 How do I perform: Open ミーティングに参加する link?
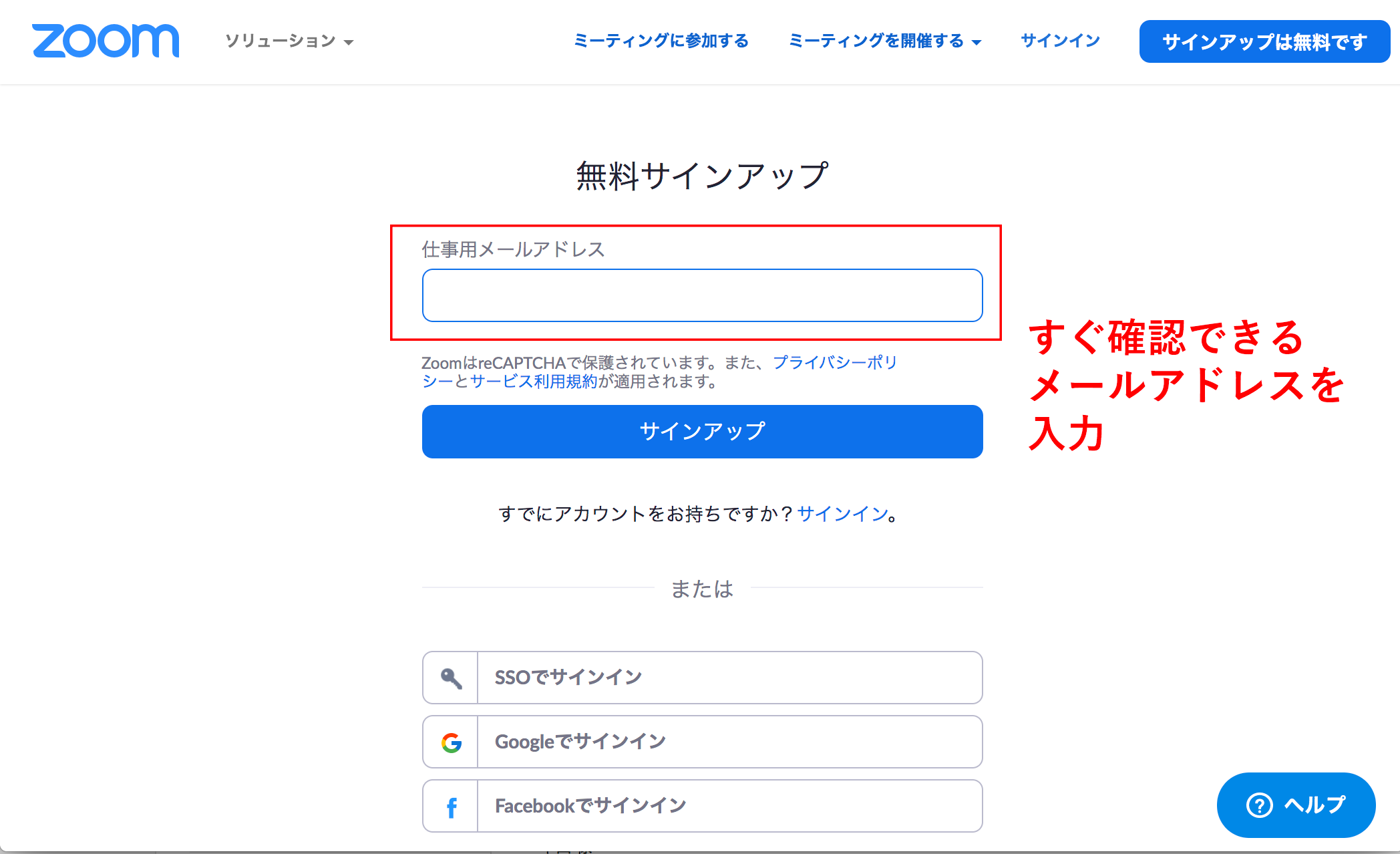pyautogui.click(x=661, y=41)
